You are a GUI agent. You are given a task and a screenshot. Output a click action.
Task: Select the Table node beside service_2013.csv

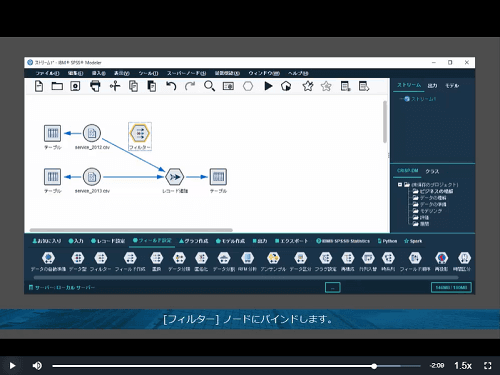pos(53,177)
